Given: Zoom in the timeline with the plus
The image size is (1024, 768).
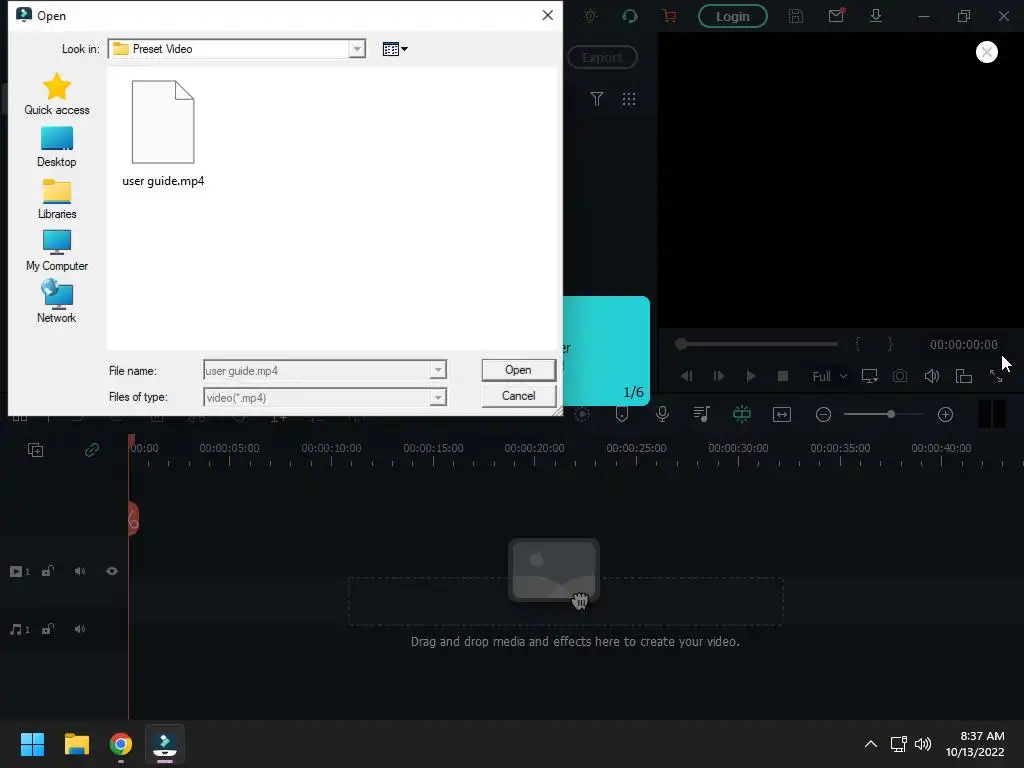Looking at the screenshot, I should click(945, 414).
